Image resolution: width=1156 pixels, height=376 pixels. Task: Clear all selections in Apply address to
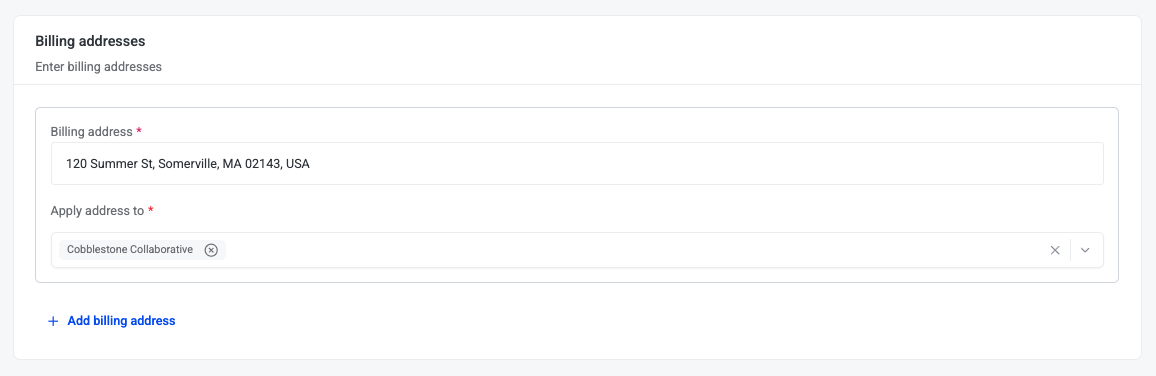coord(1055,250)
